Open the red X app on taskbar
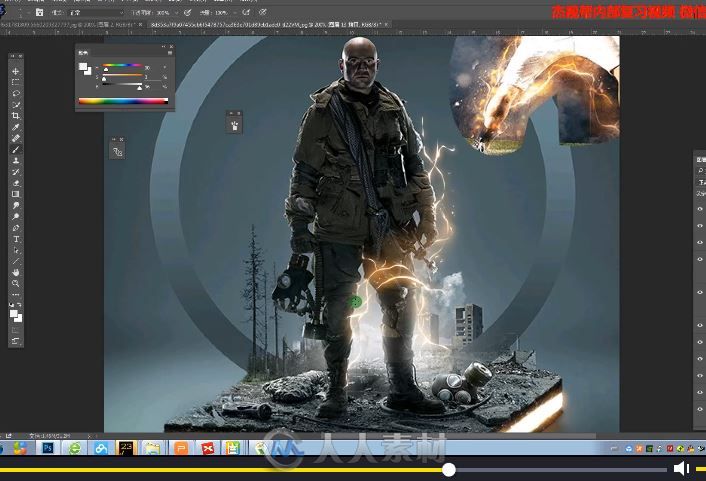The width and height of the screenshot is (706, 481). click(x=207, y=448)
